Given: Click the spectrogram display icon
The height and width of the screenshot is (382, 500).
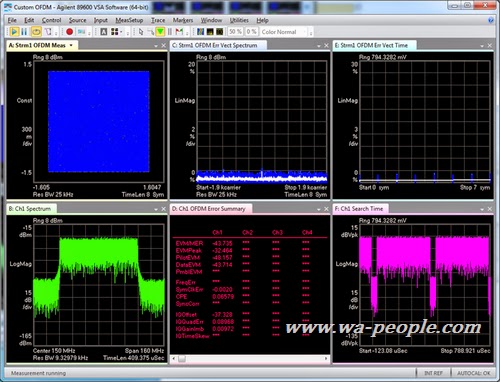Looking at the screenshot, I should pos(200,32).
